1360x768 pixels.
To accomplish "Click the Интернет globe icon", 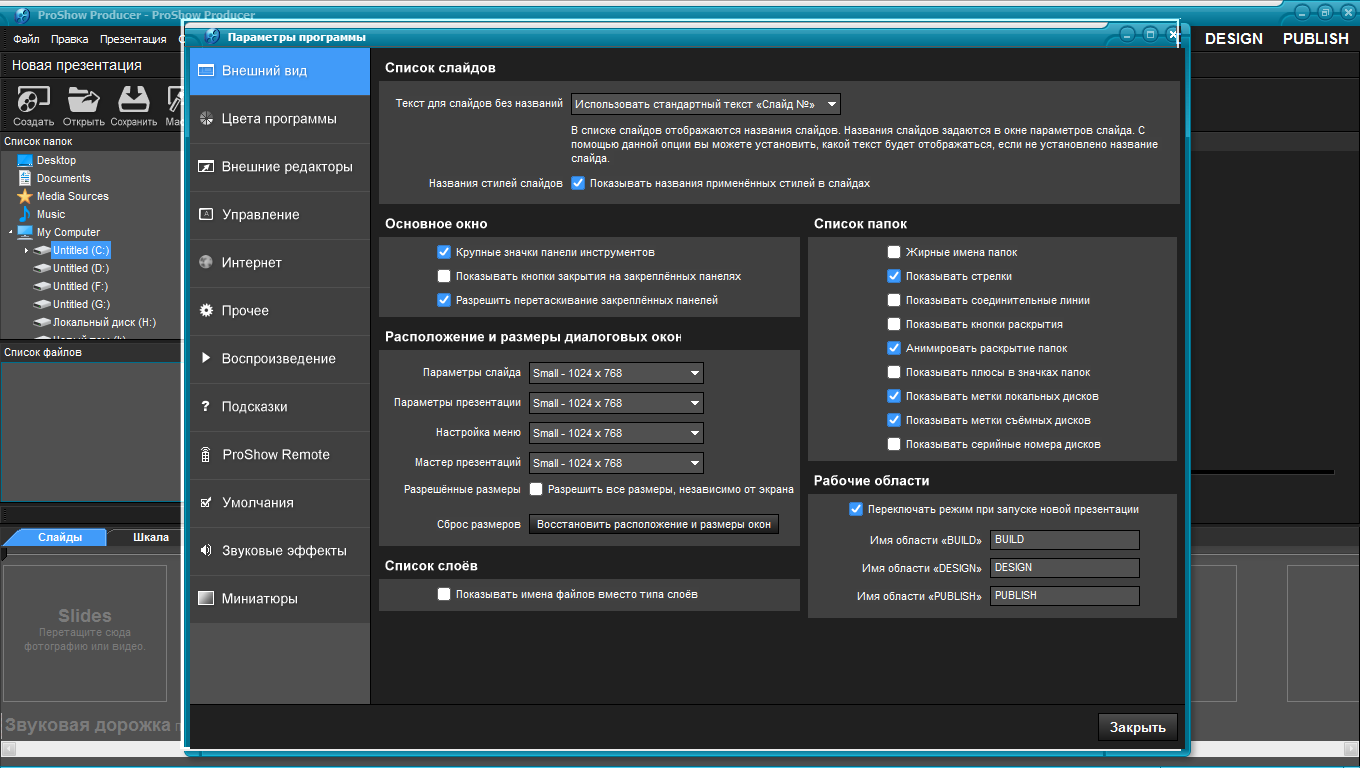I will coord(206,263).
